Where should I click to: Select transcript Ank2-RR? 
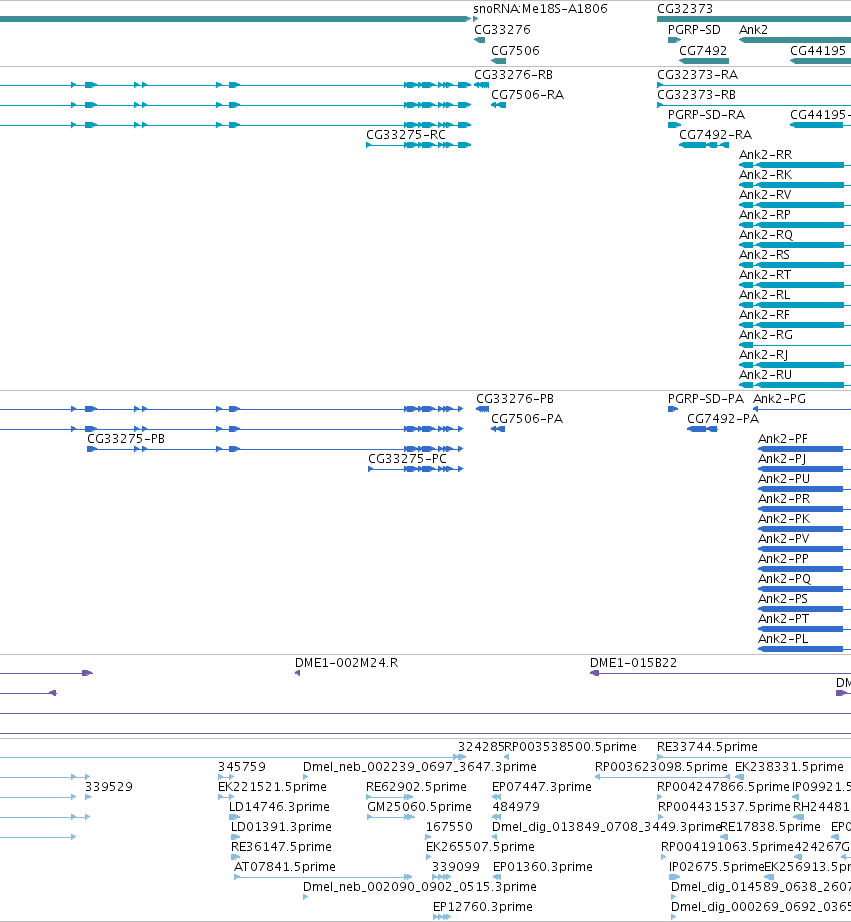(x=766, y=155)
